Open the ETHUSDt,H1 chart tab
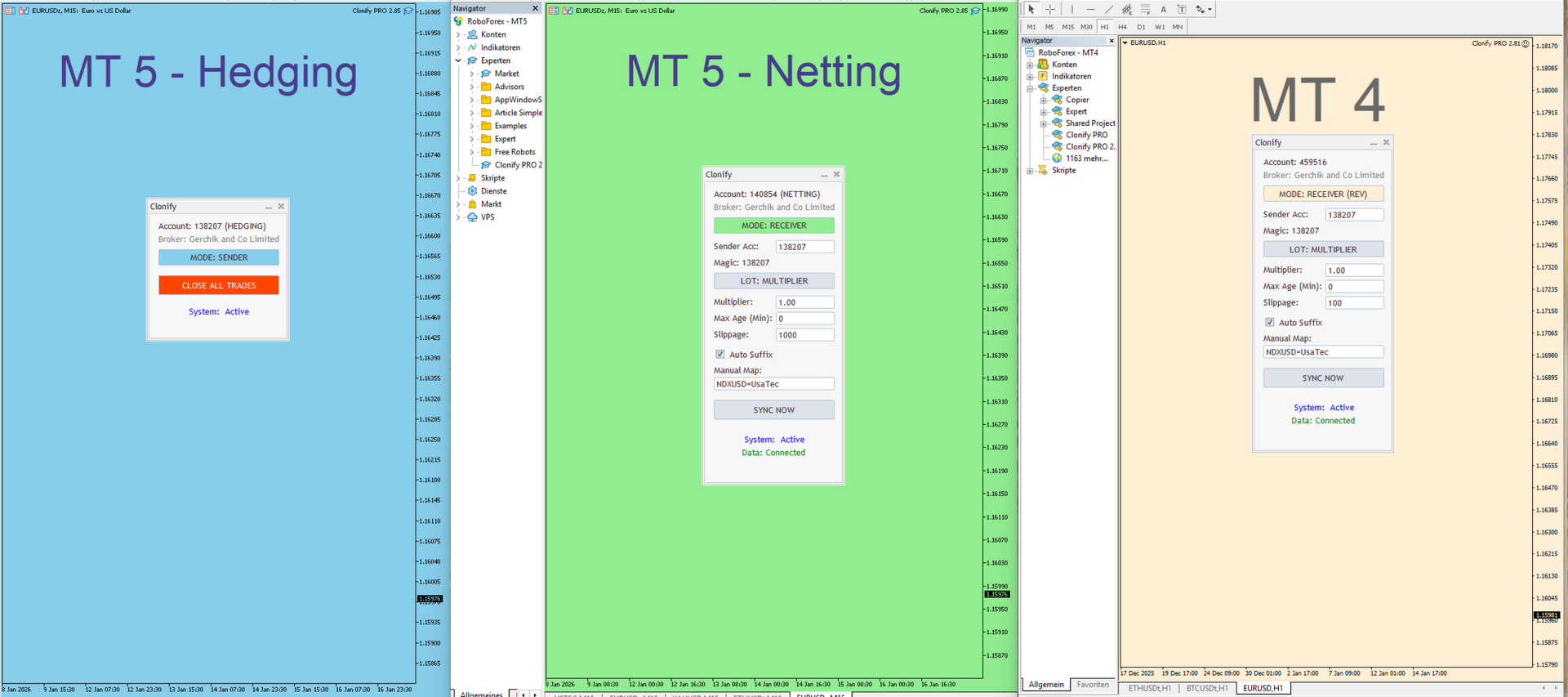Screen dimensions: 1568x697 point(1150,688)
